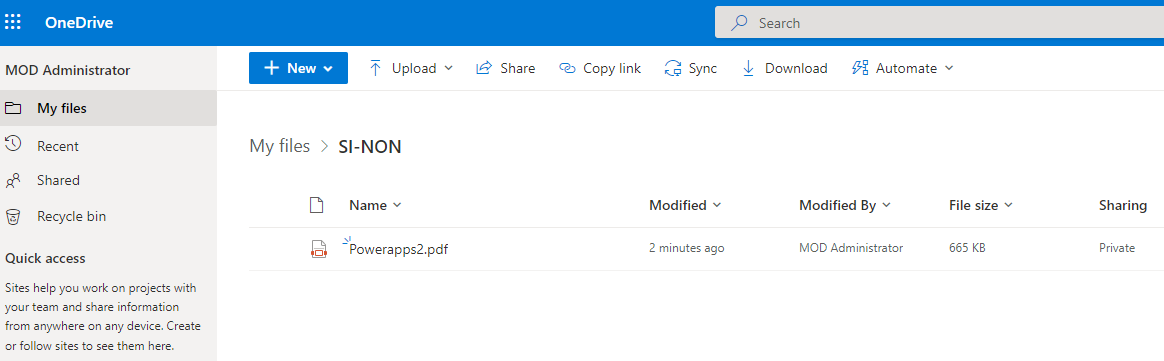Open the Name column sort dropdown
Image resolution: width=1164 pixels, height=361 pixels.
tap(376, 206)
